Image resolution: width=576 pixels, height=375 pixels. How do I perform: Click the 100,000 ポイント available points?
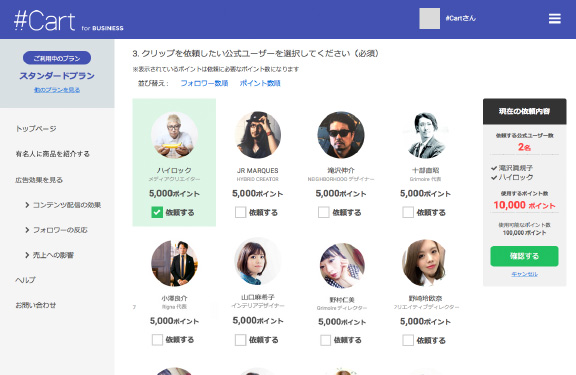pyautogui.click(x=524, y=233)
